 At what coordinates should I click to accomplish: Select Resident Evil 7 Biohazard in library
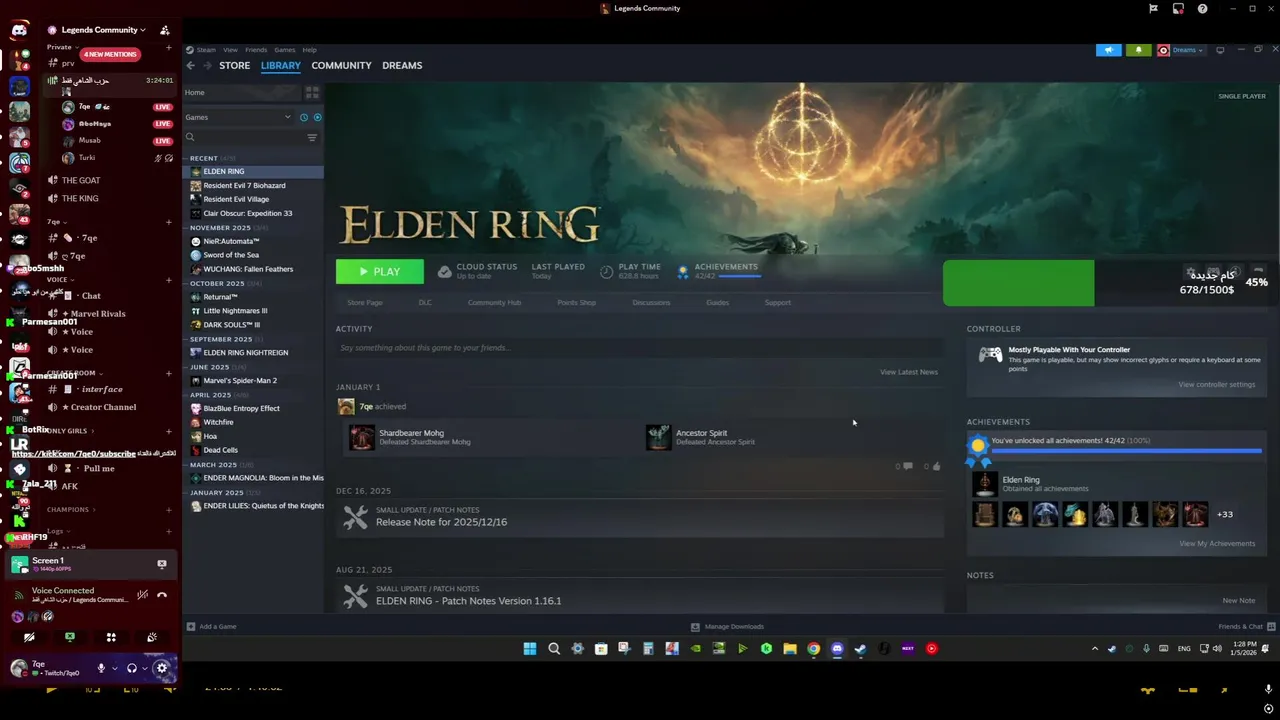pos(244,185)
